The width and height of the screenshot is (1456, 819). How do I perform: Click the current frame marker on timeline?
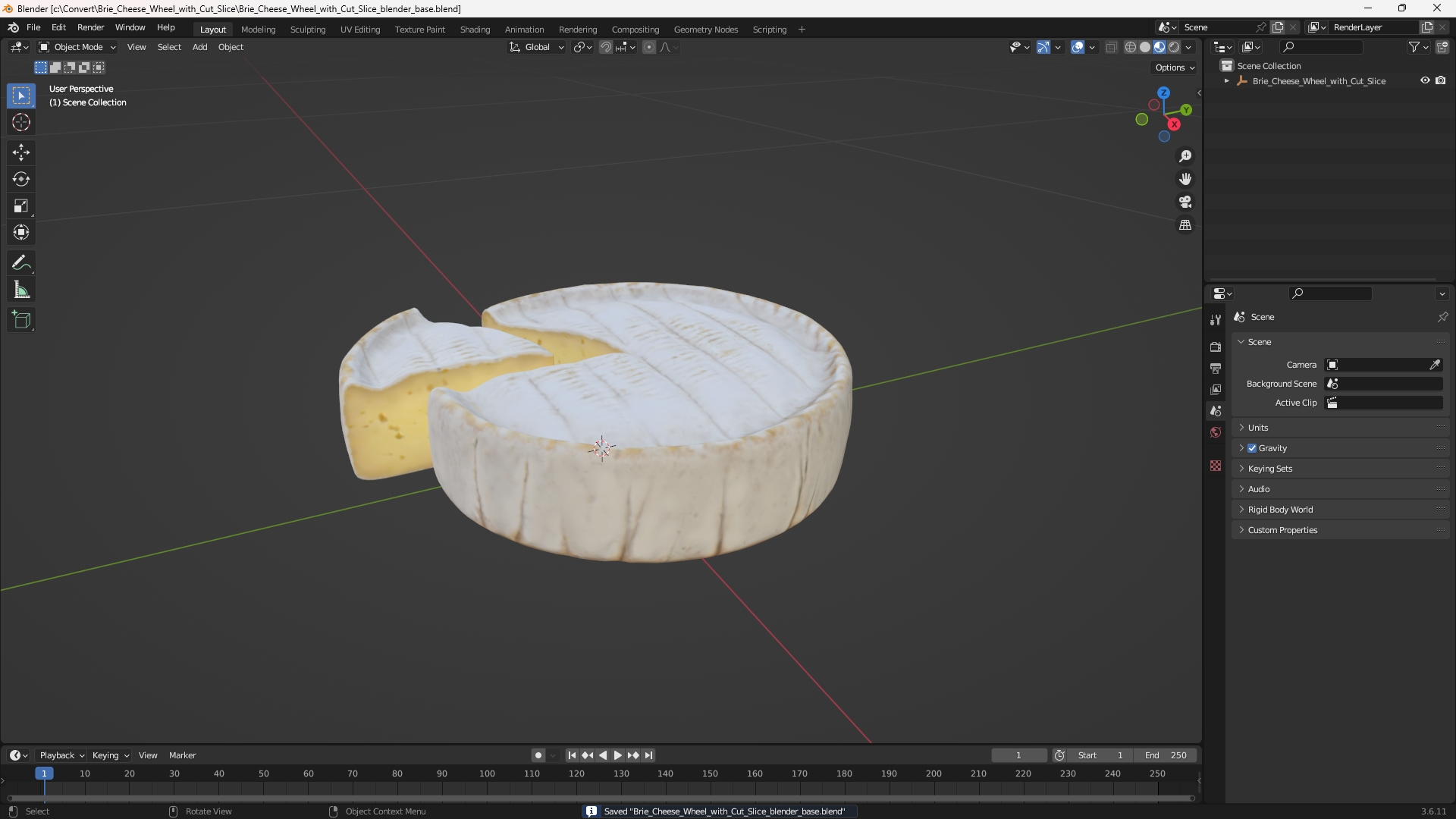tap(44, 773)
